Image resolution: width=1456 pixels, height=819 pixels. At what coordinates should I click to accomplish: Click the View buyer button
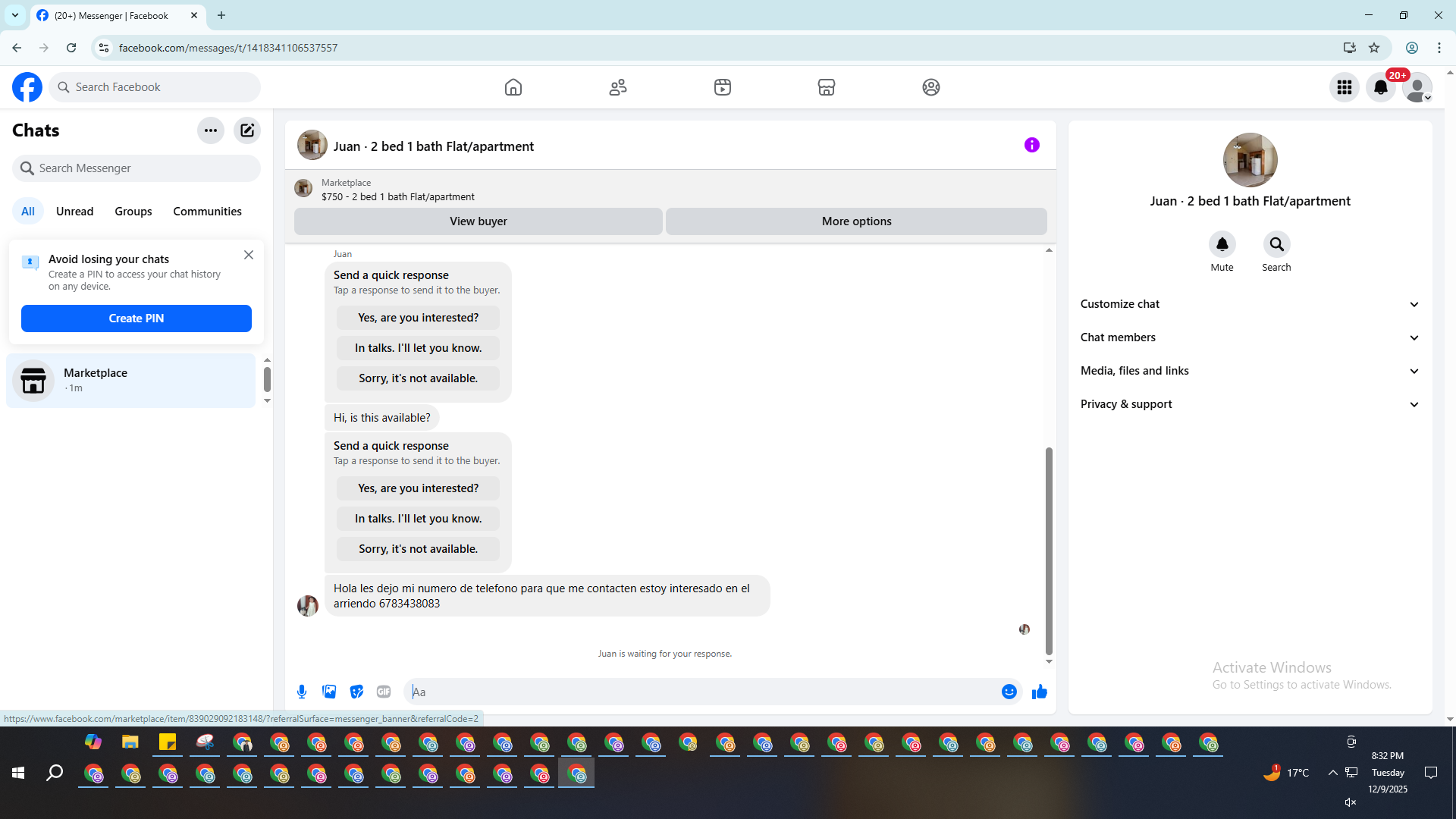478,221
